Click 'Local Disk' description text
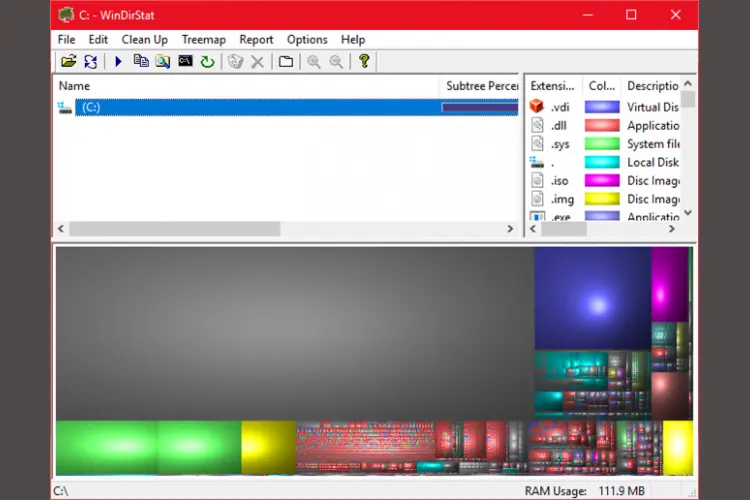Screen dimensions: 750x500 tap(653, 162)
